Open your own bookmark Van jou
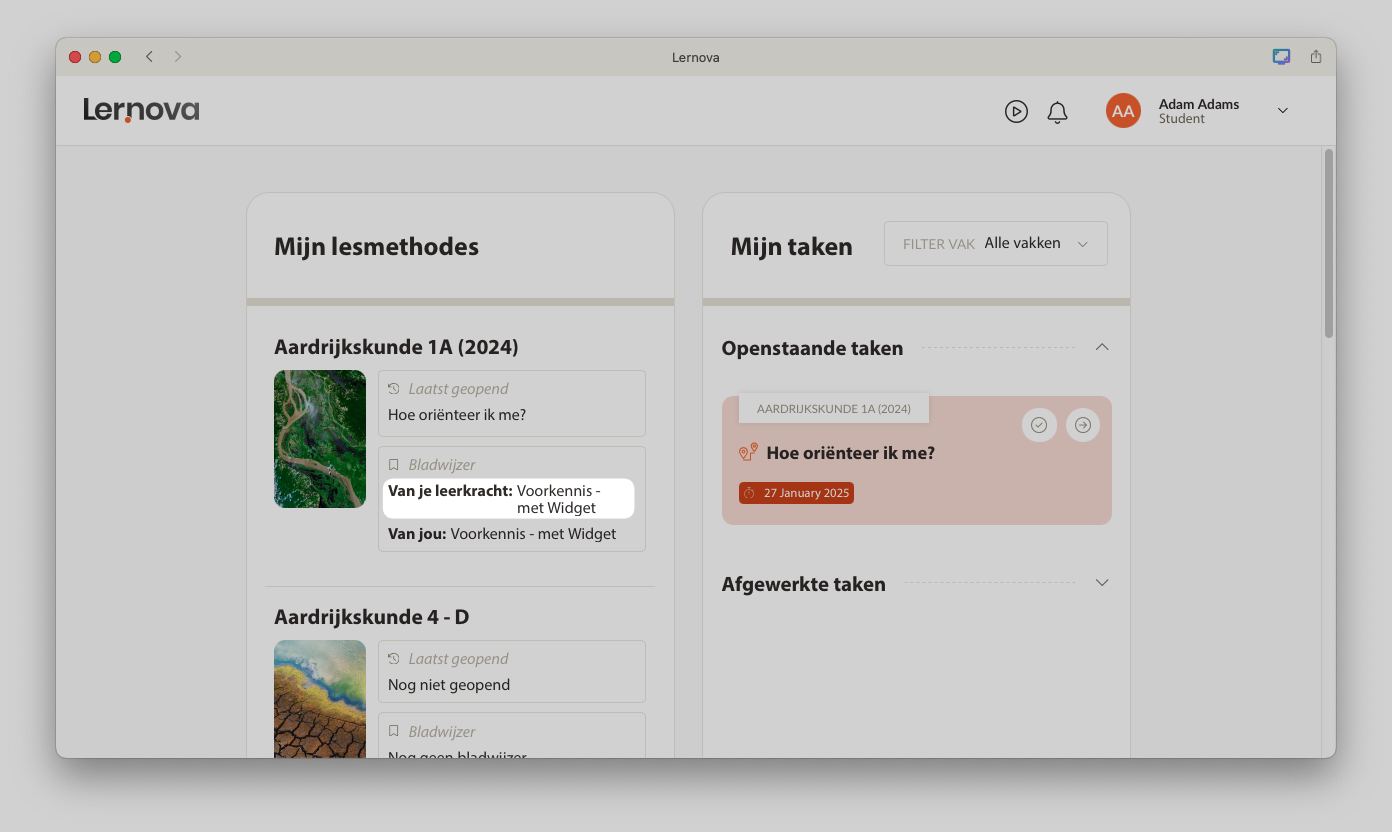This screenshot has height=832, width=1392. (x=502, y=534)
